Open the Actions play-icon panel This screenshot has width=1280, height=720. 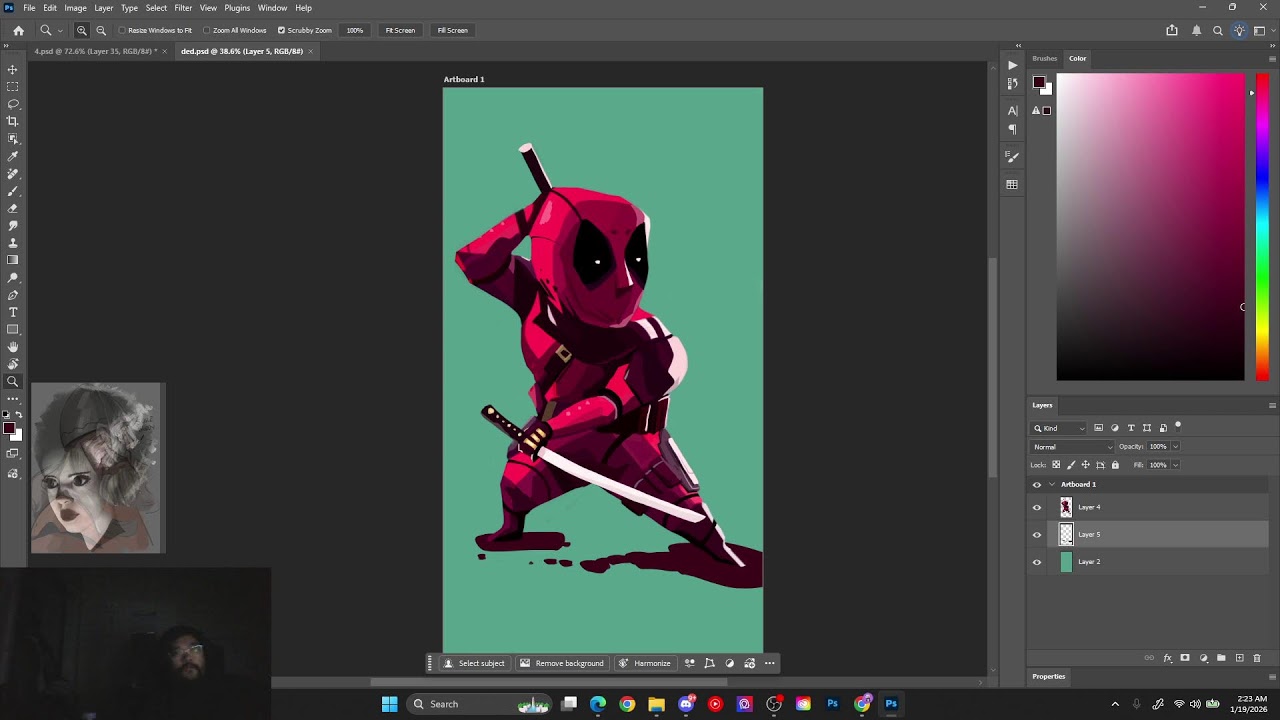coord(1012,66)
